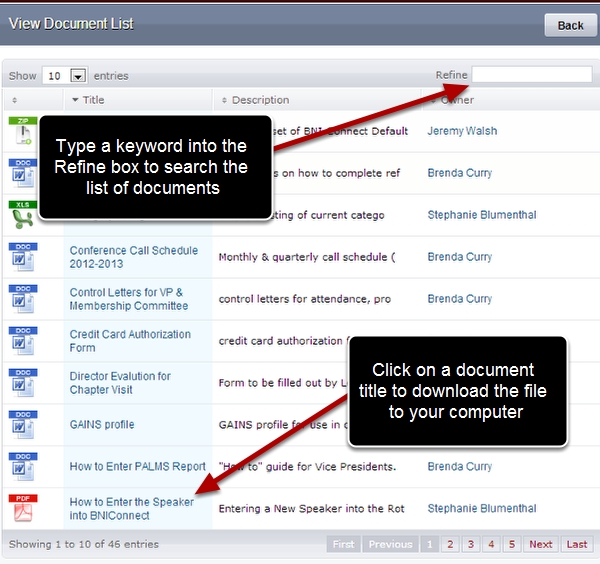Viewport: 600px width, 564px height.
Task: Click PDF icon beside How to Enter the Speaker
Action: click(x=22, y=509)
